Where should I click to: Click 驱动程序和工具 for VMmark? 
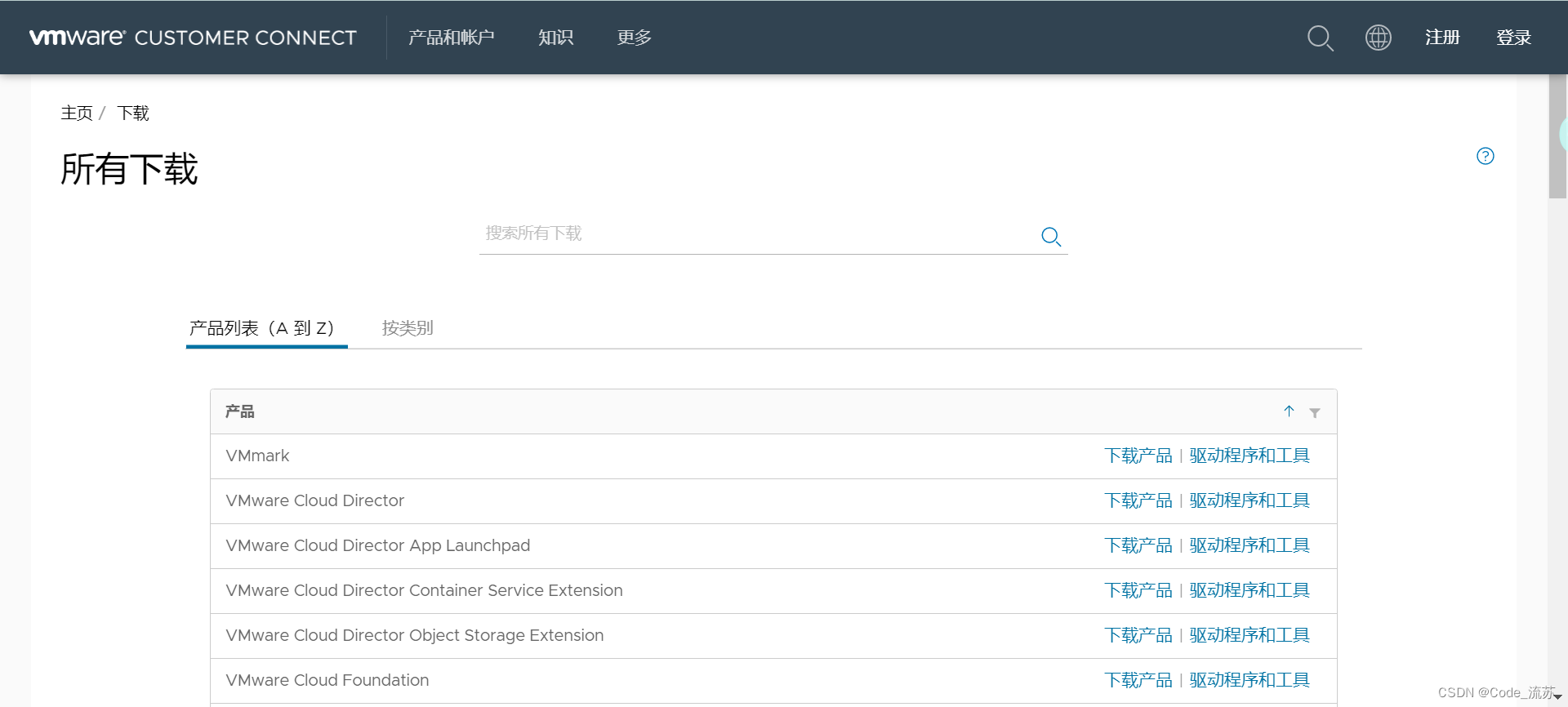pos(1249,456)
